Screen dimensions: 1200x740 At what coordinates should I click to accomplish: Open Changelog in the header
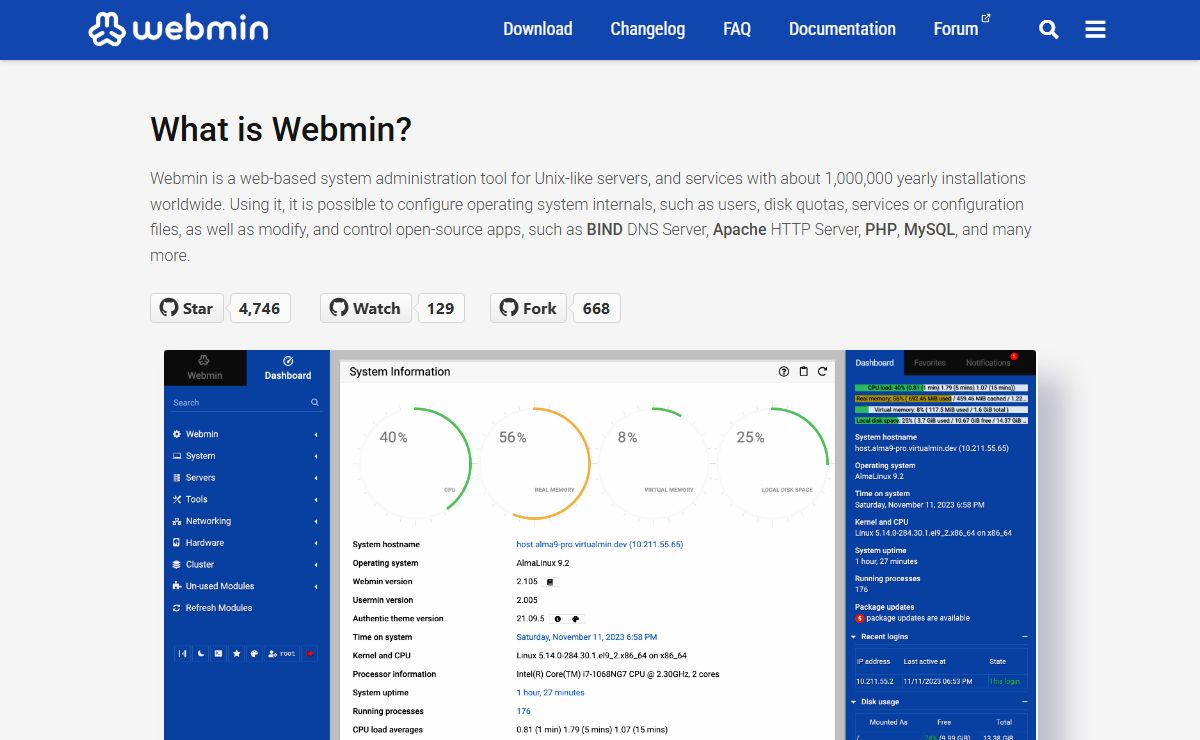click(x=648, y=29)
